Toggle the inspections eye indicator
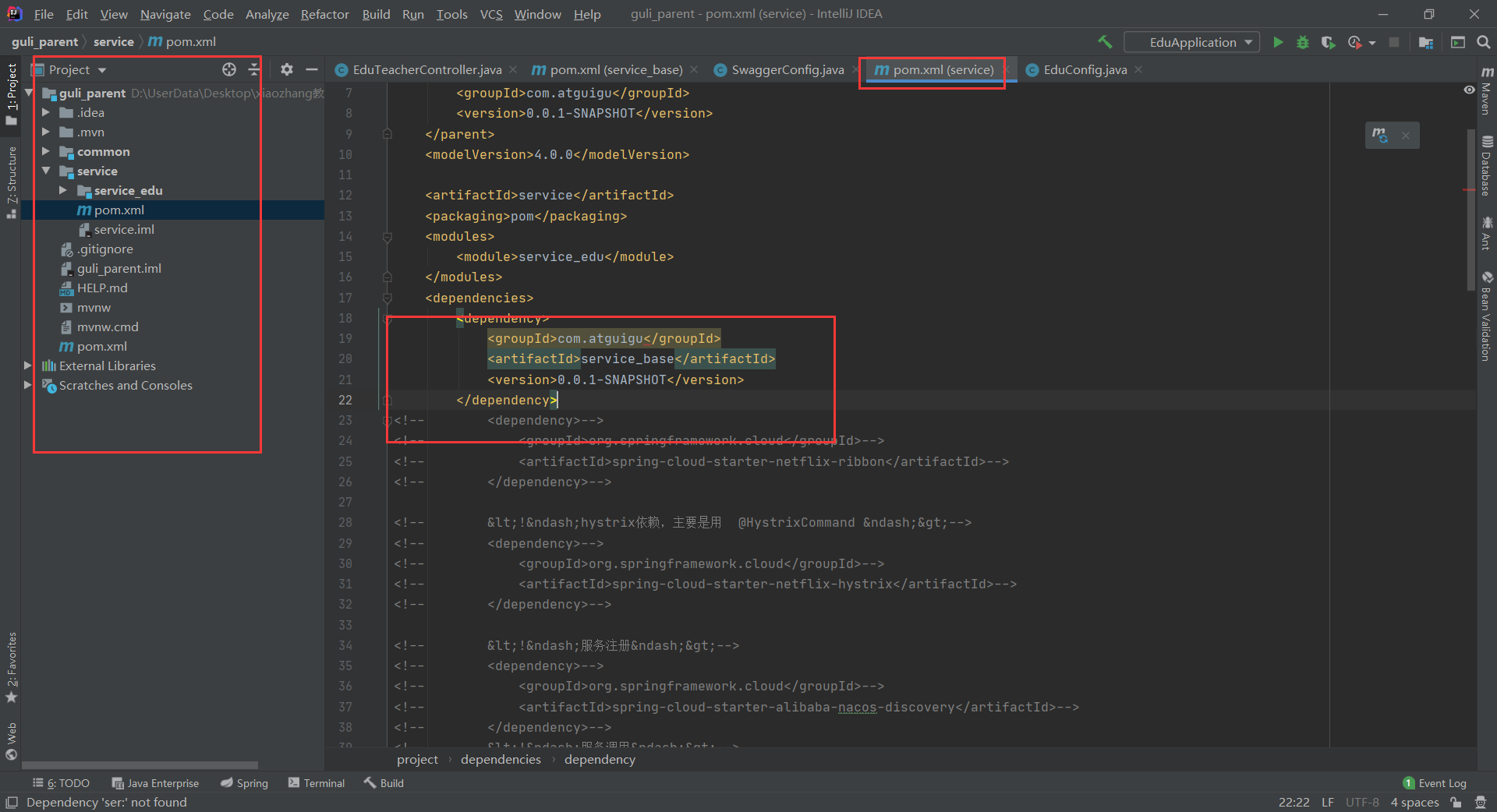This screenshot has width=1497, height=812. [1469, 90]
